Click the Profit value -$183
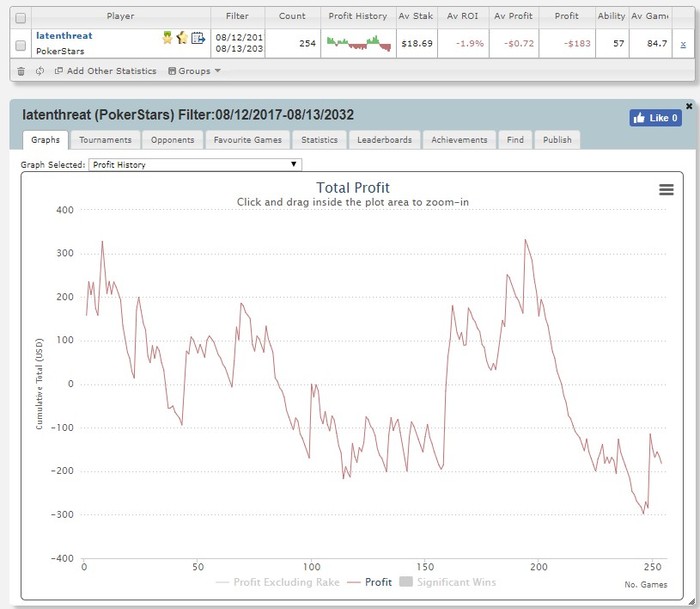This screenshot has height=609, width=700. (577, 44)
